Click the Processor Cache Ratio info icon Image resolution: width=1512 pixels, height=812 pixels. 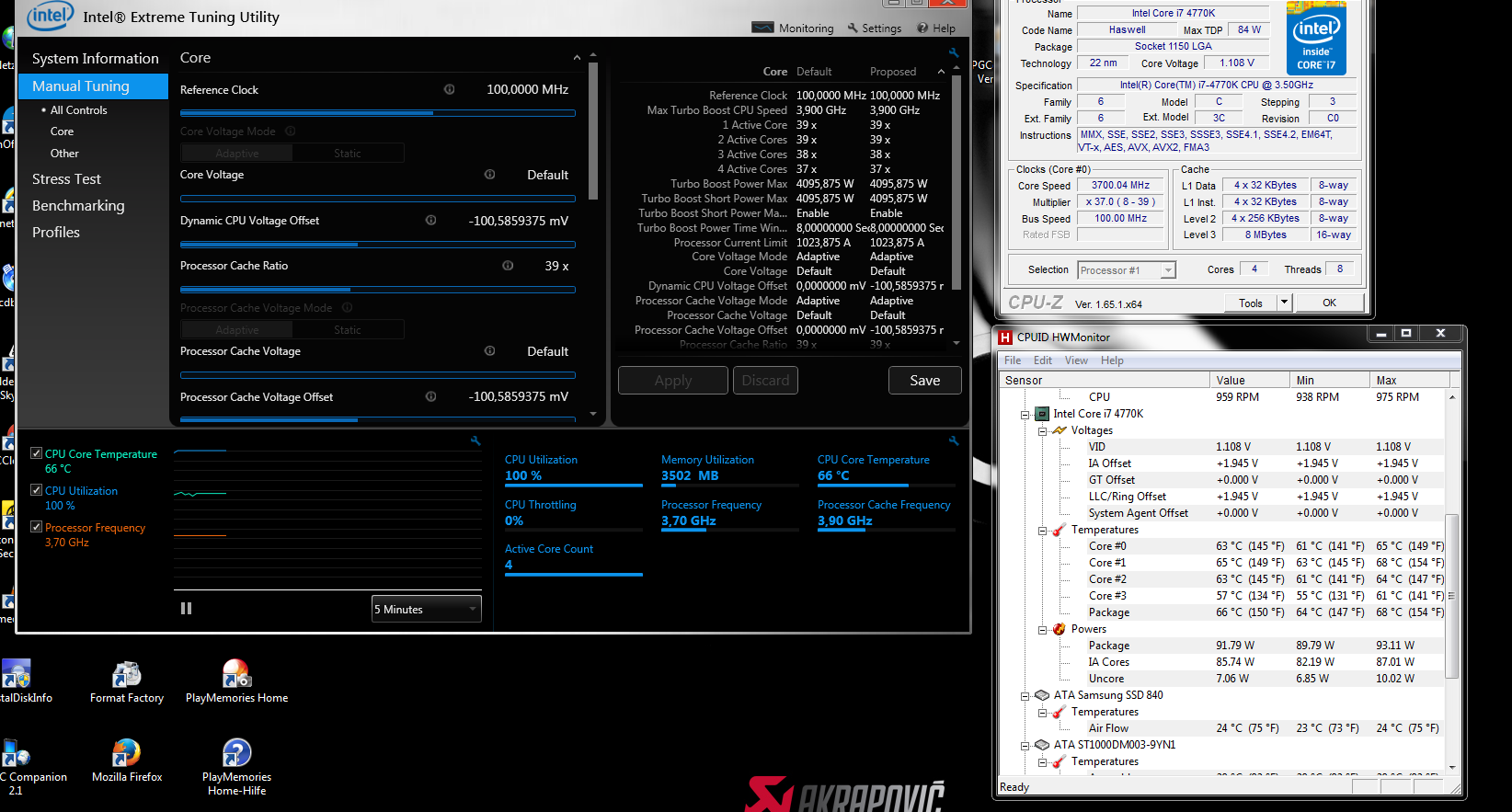(508, 265)
